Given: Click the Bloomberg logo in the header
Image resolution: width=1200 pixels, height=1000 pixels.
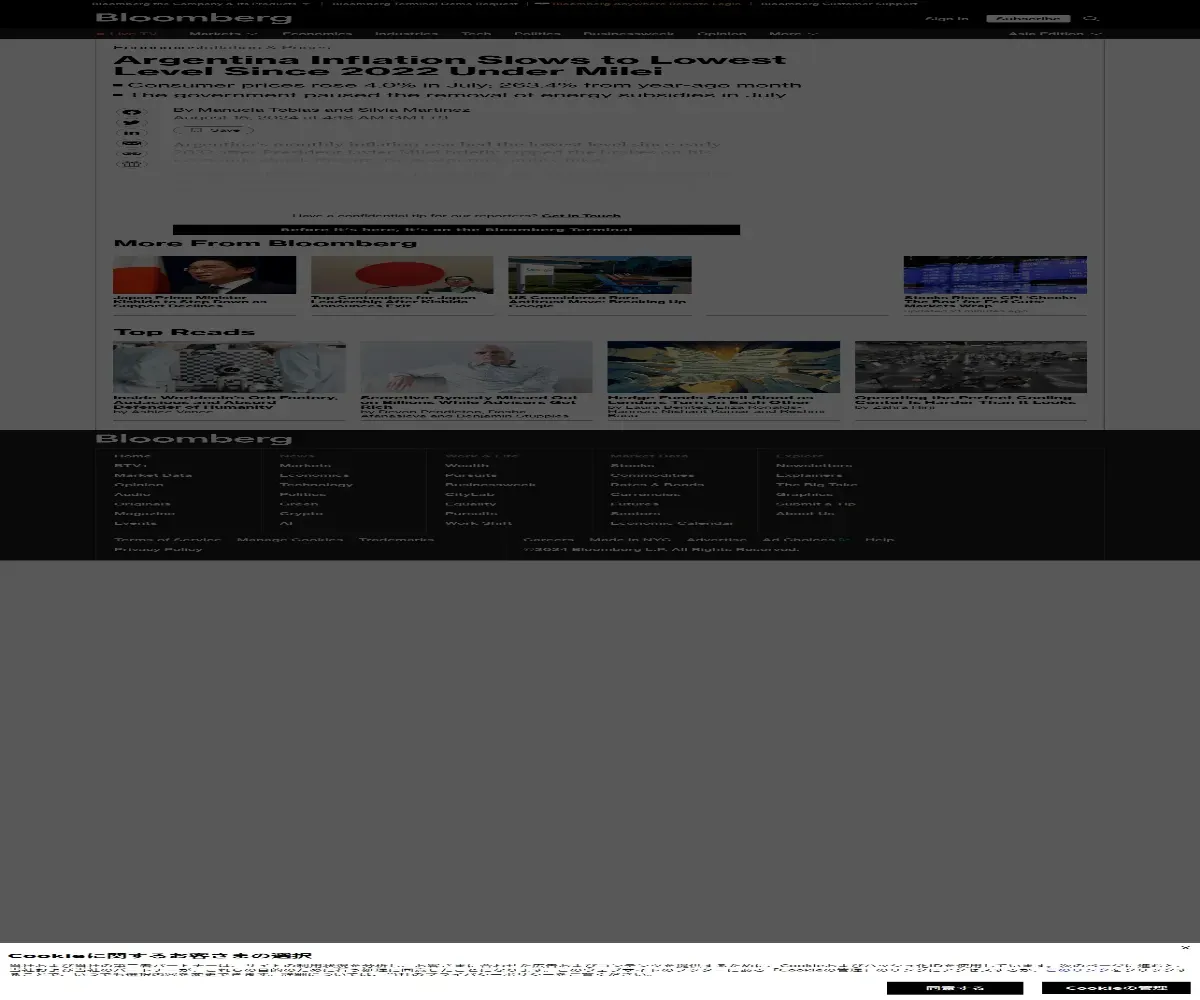Looking at the screenshot, I should click(194, 18).
